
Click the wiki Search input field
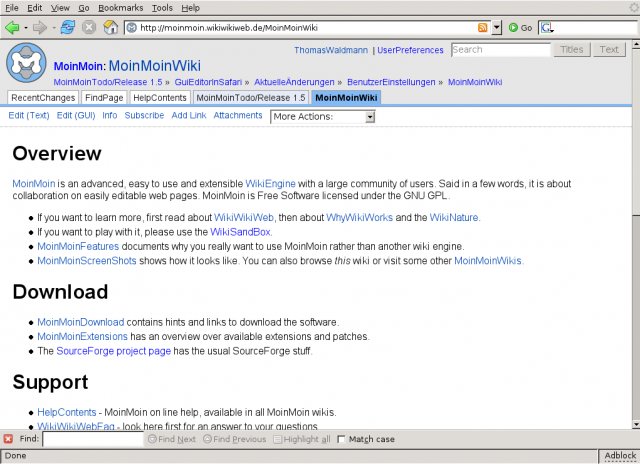coord(500,49)
